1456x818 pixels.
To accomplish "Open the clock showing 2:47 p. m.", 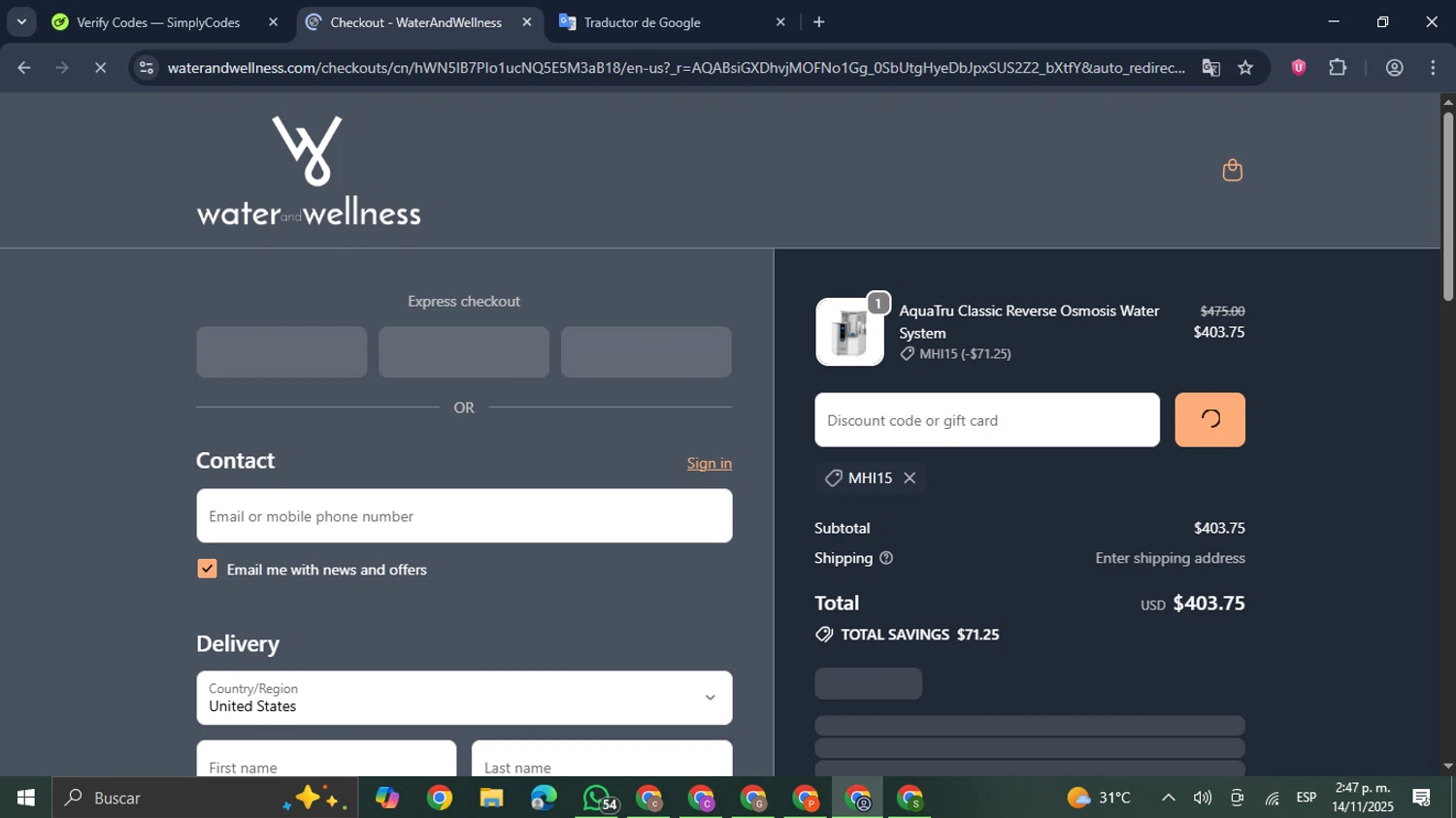I will click(x=1363, y=798).
